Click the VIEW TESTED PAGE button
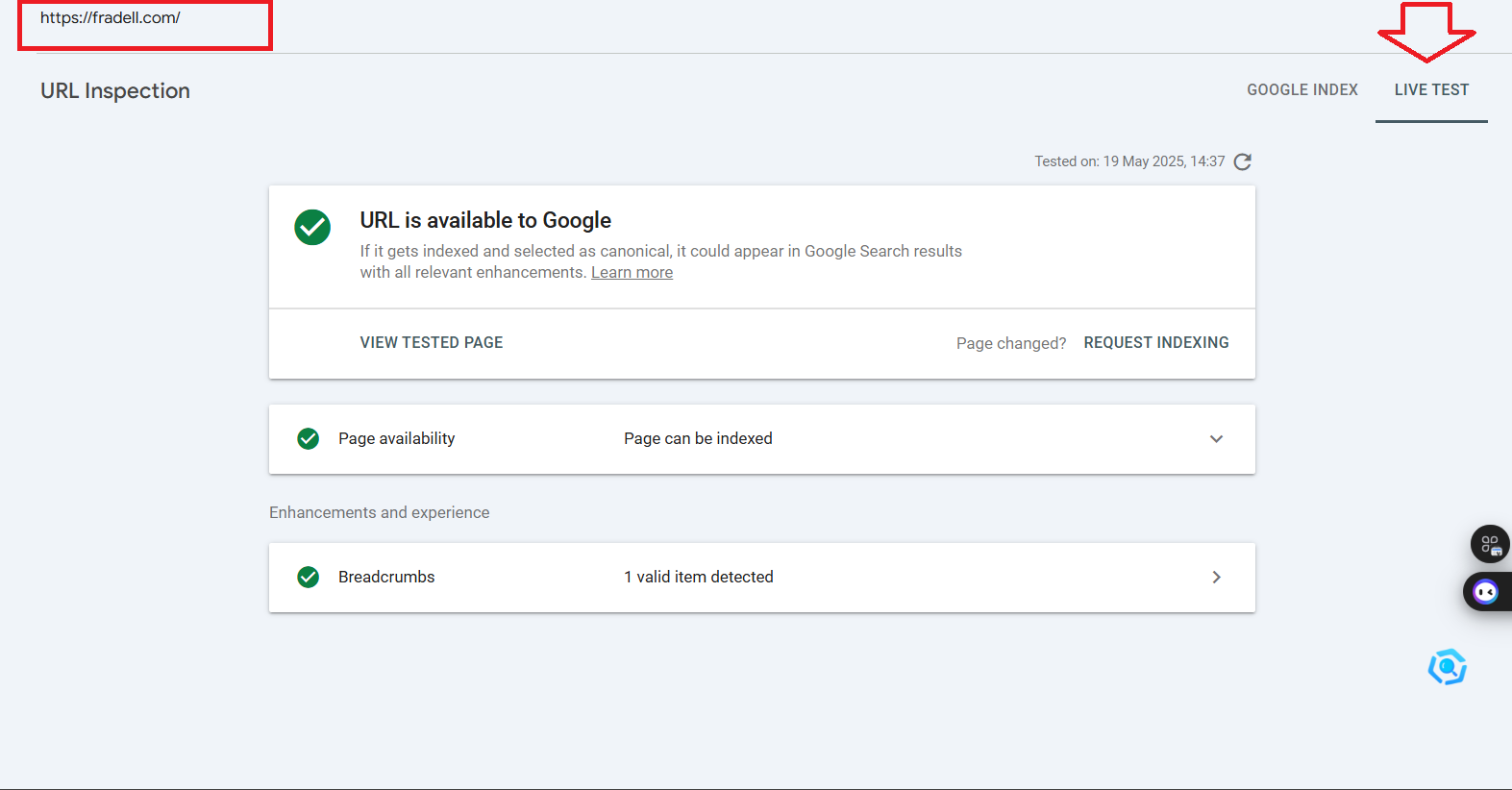The width and height of the screenshot is (1512, 790). (x=432, y=343)
